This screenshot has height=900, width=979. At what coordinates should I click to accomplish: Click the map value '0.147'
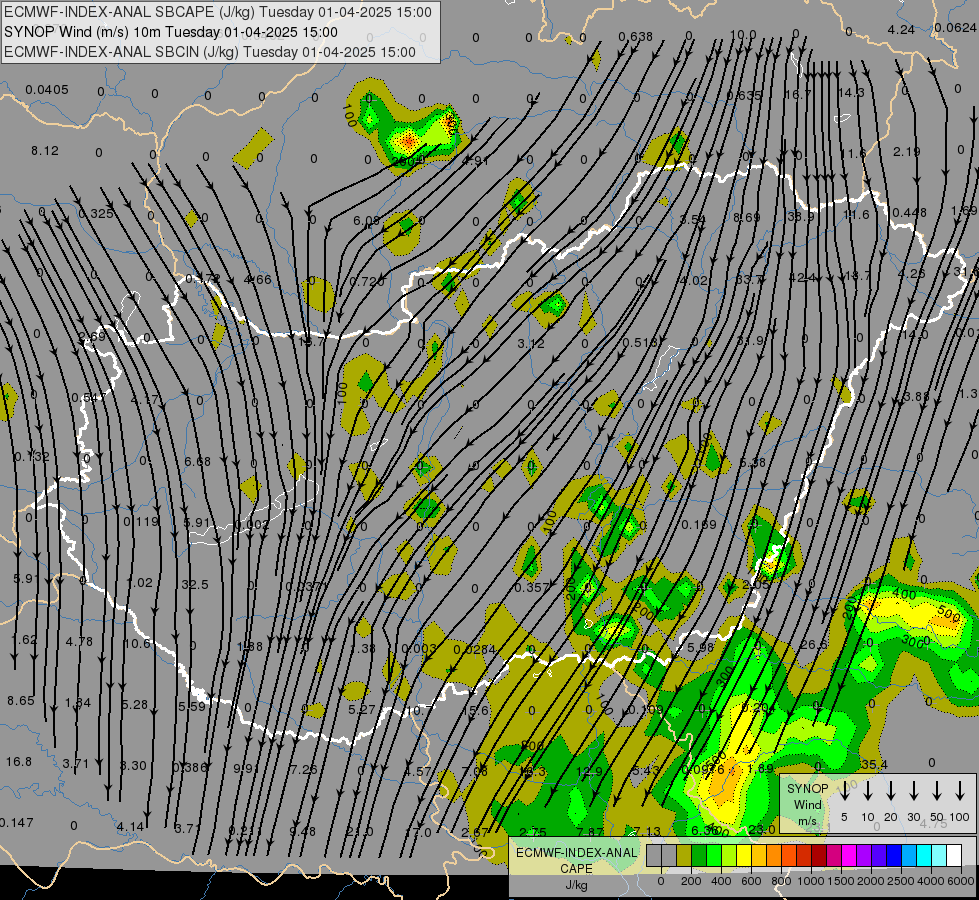[x=16, y=823]
